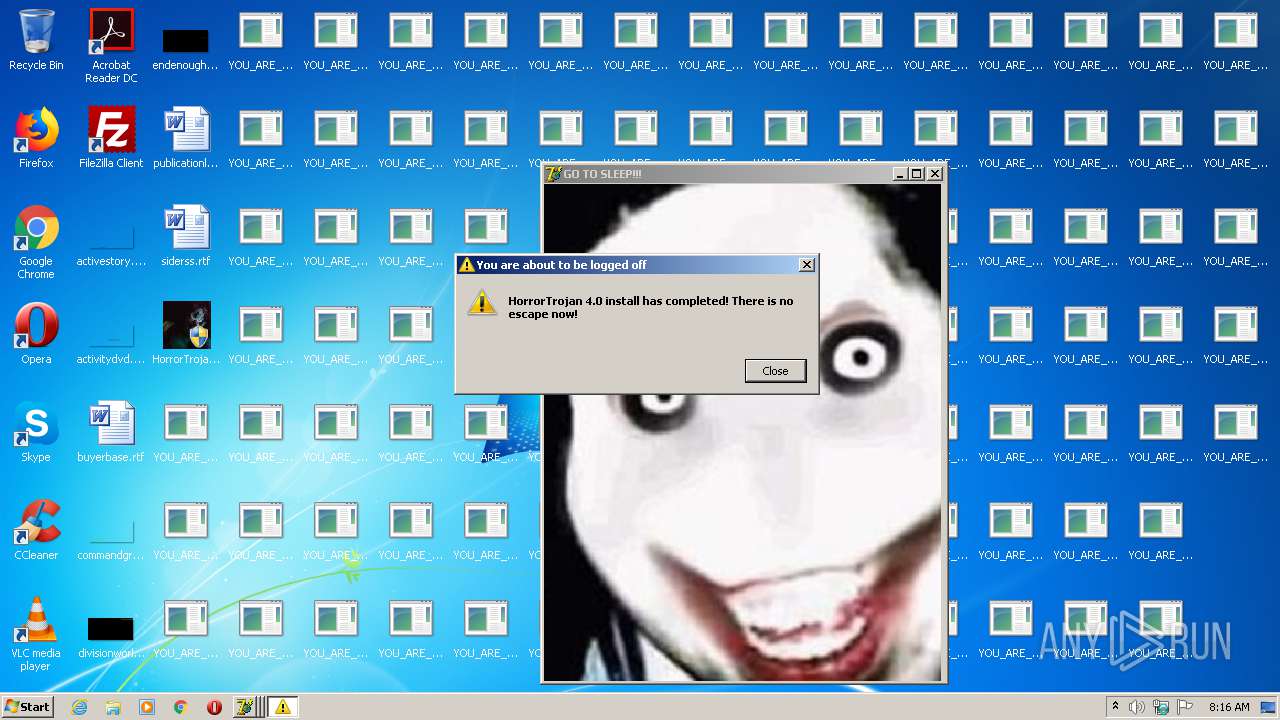Open the Recycle Bin desktop icon

tap(36, 40)
